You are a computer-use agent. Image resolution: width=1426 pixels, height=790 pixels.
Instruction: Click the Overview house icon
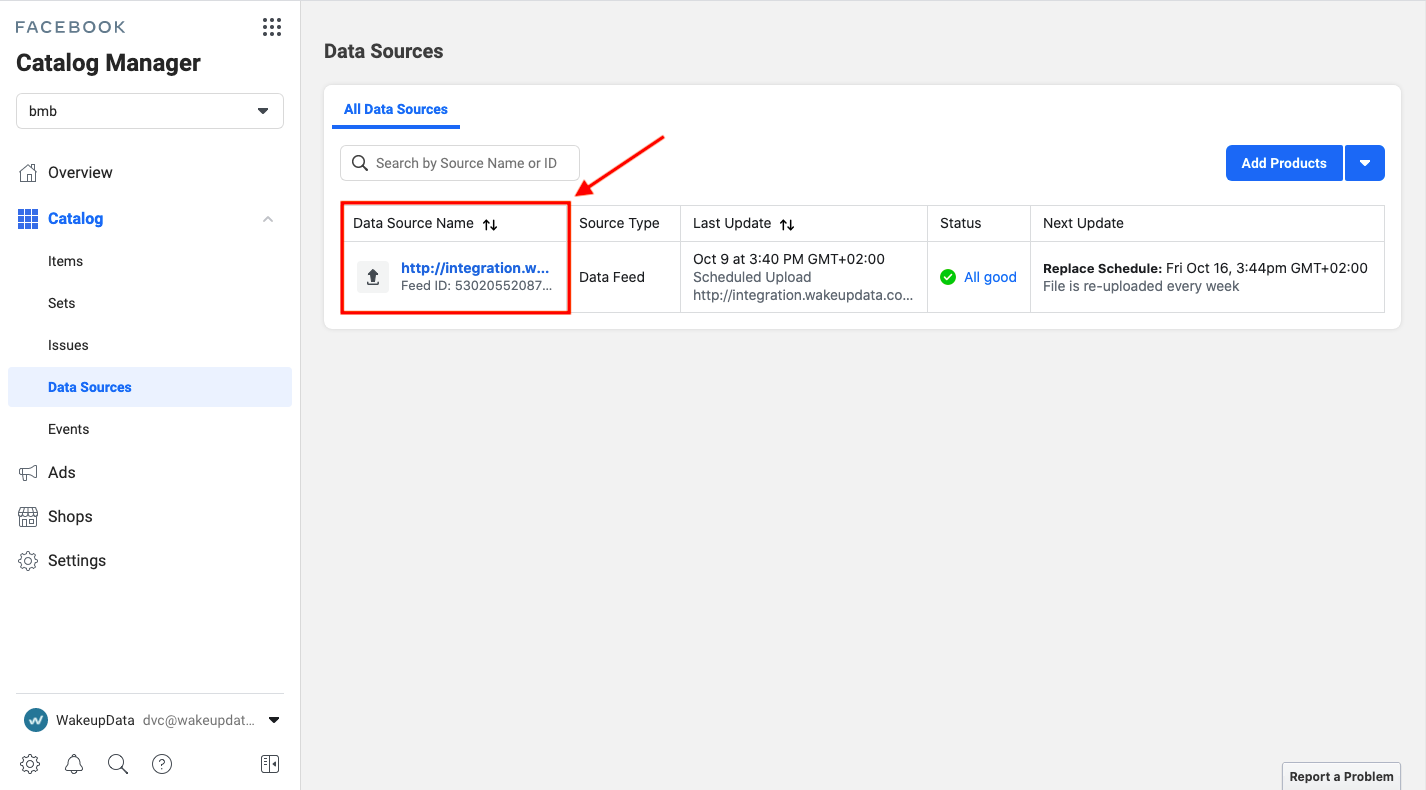tap(28, 172)
